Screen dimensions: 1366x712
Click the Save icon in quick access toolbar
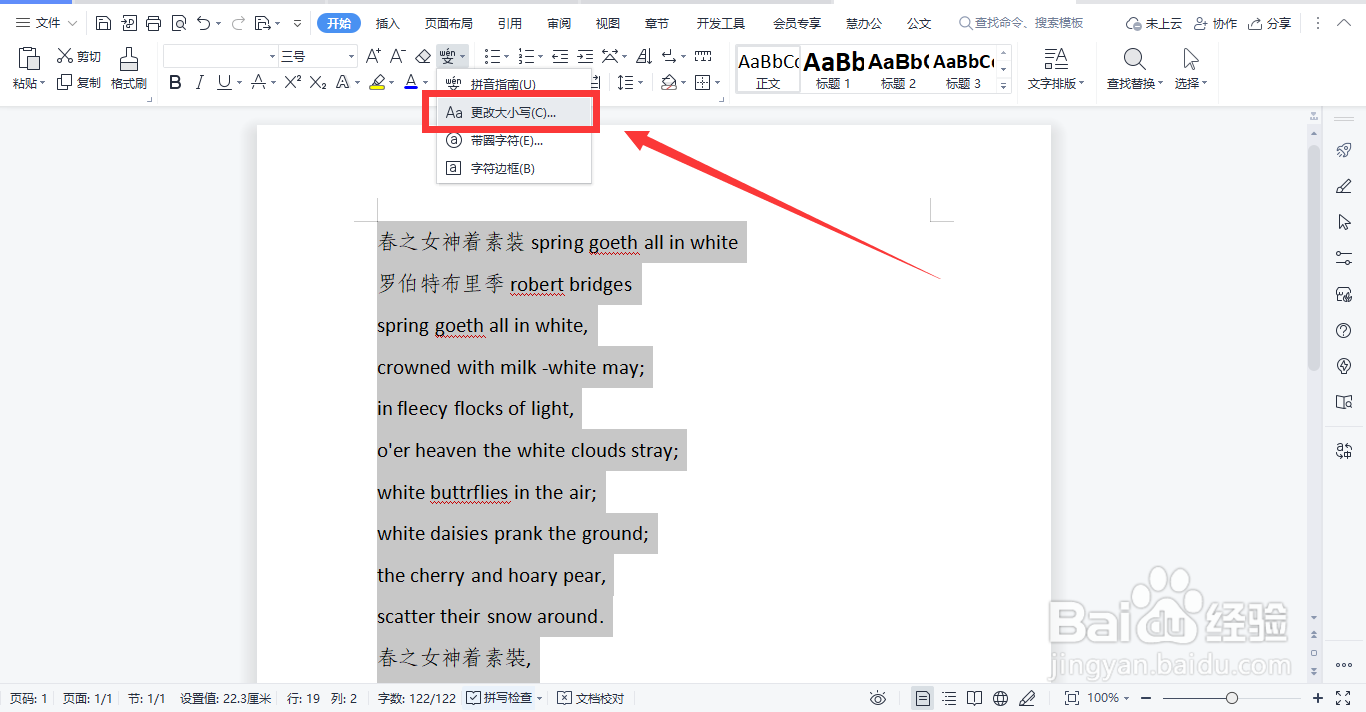[x=103, y=23]
